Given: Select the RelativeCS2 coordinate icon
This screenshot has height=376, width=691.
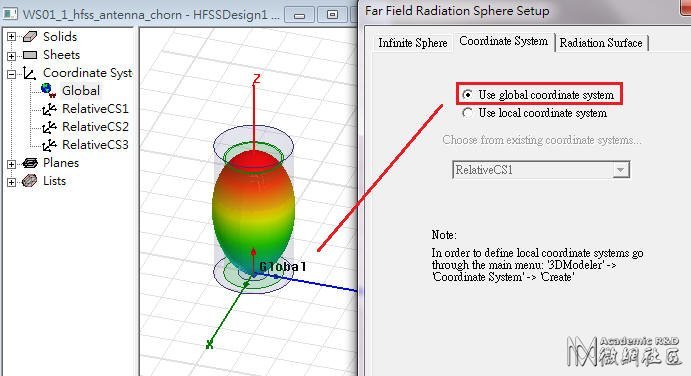Looking at the screenshot, I should pos(49,127).
